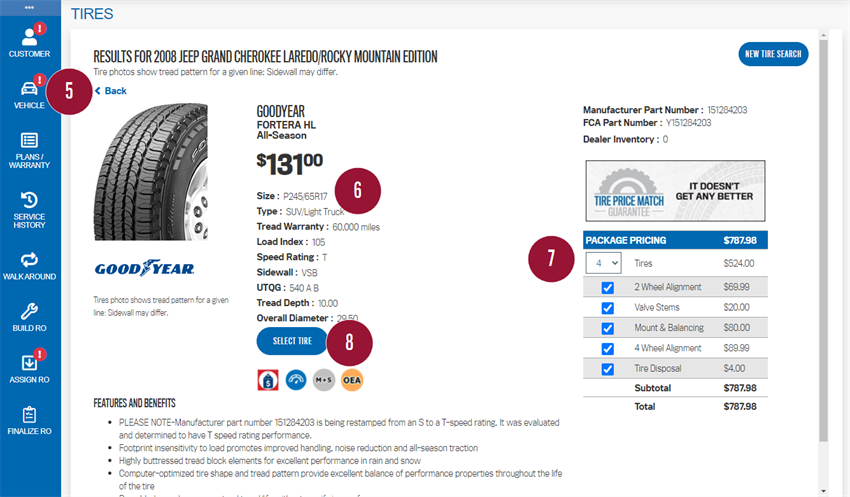This screenshot has height=497, width=850.
Task: Click the Goodyear Fortera tire photo
Action: pyautogui.click(x=151, y=172)
